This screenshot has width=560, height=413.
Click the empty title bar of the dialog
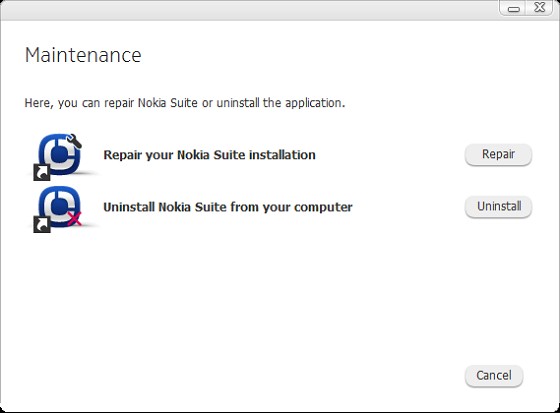249,10
